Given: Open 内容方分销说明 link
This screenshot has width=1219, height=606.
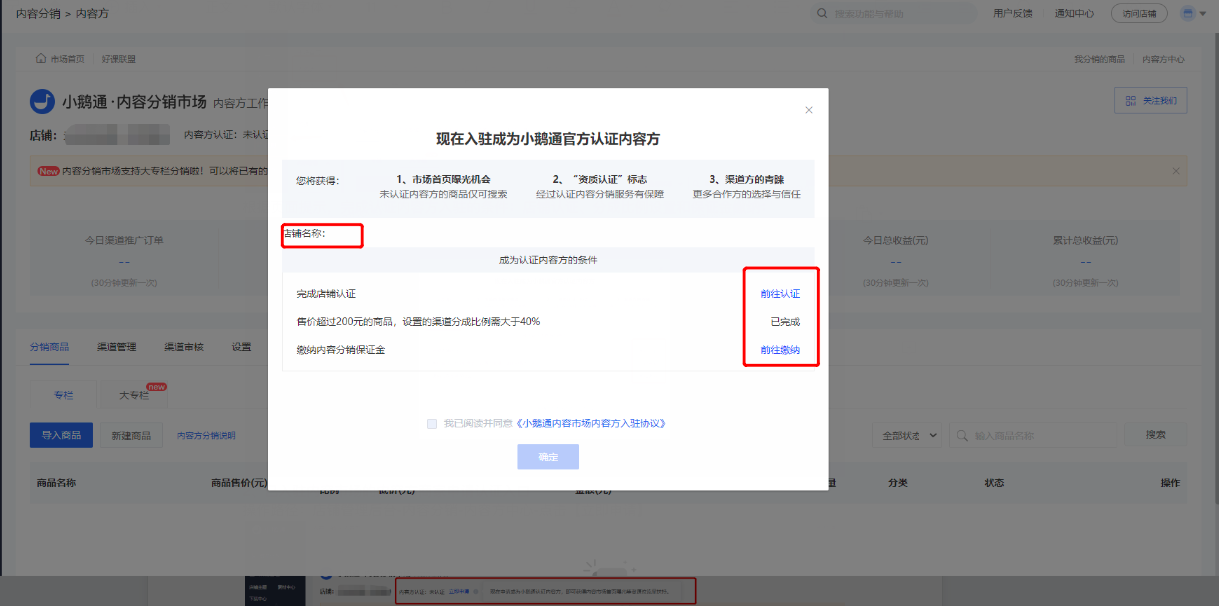Looking at the screenshot, I should coord(206,436).
